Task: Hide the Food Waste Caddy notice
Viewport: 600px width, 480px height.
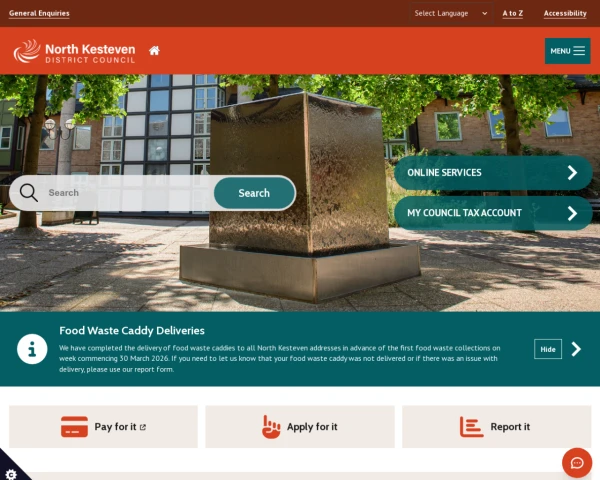Action: click(548, 349)
